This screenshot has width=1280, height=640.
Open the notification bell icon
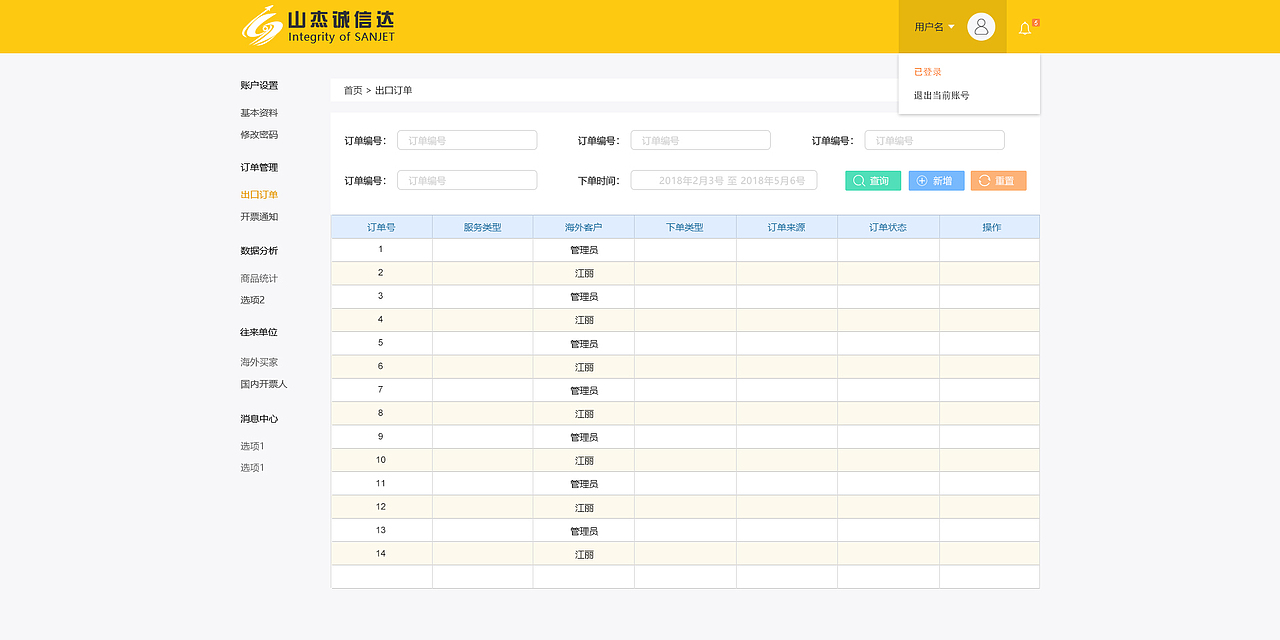pyautogui.click(x=1023, y=27)
